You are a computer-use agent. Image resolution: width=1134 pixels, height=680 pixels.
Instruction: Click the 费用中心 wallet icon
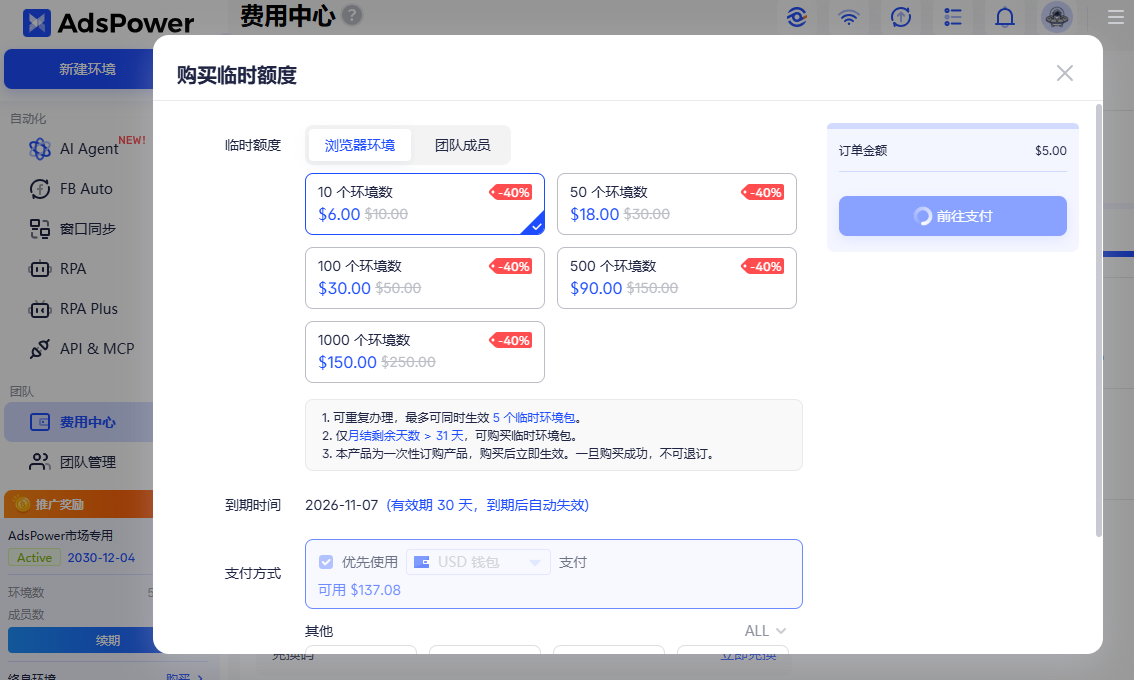40,422
